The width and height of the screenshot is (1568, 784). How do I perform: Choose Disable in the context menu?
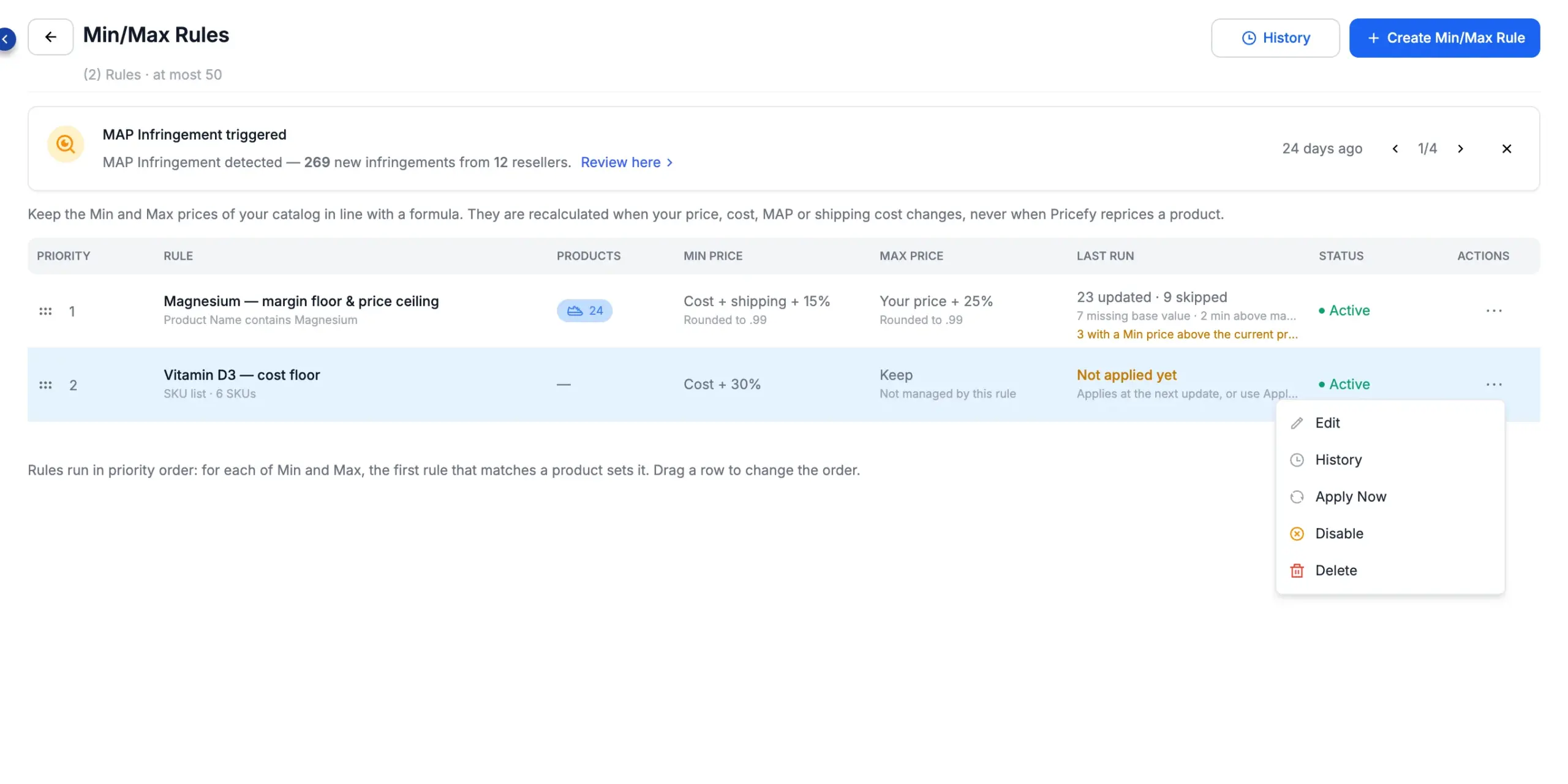click(x=1390, y=533)
